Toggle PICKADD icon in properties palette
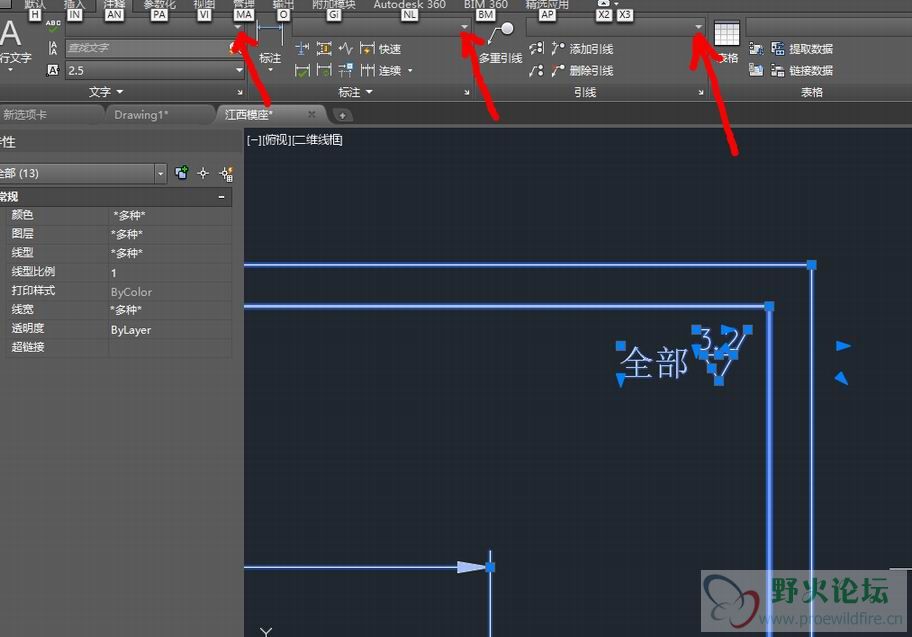The width and height of the screenshot is (912, 637). point(181,173)
